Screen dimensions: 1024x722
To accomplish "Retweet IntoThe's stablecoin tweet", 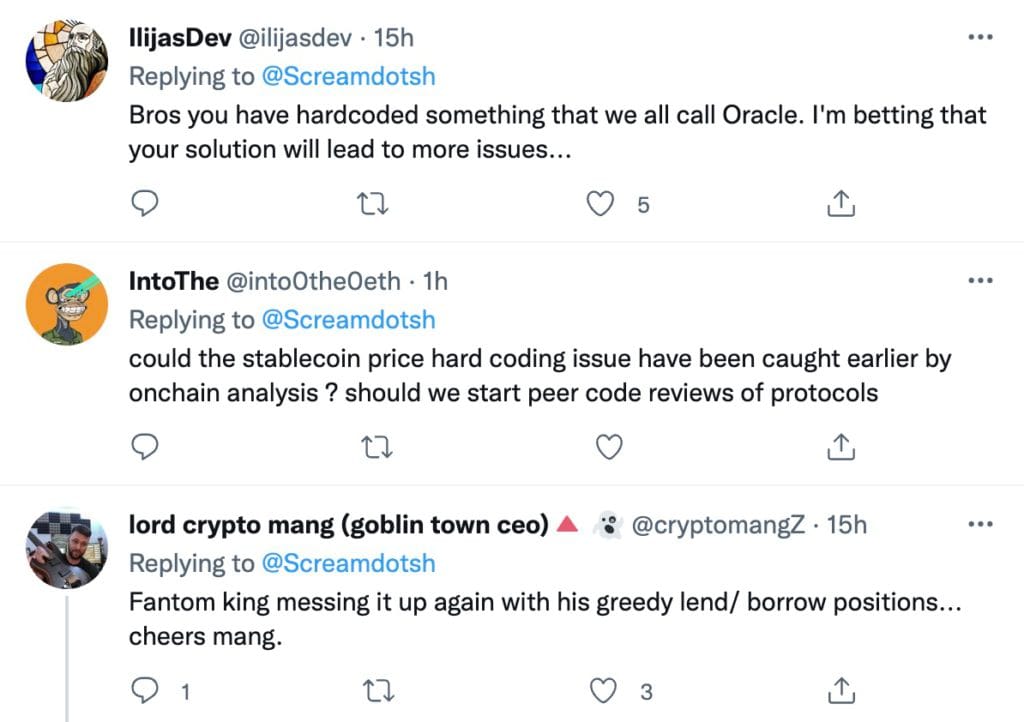I will point(374,447).
